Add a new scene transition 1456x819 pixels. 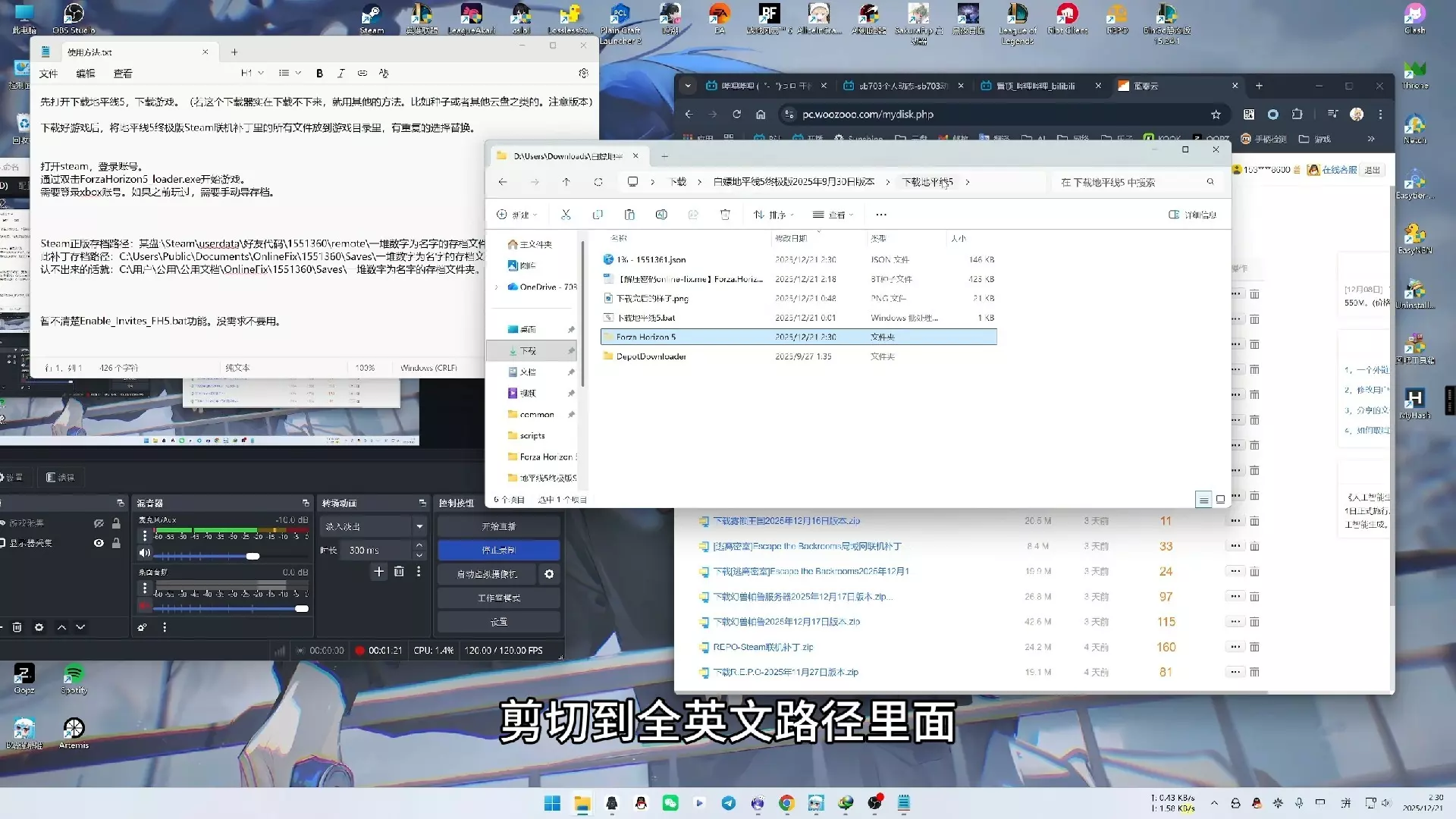(379, 572)
